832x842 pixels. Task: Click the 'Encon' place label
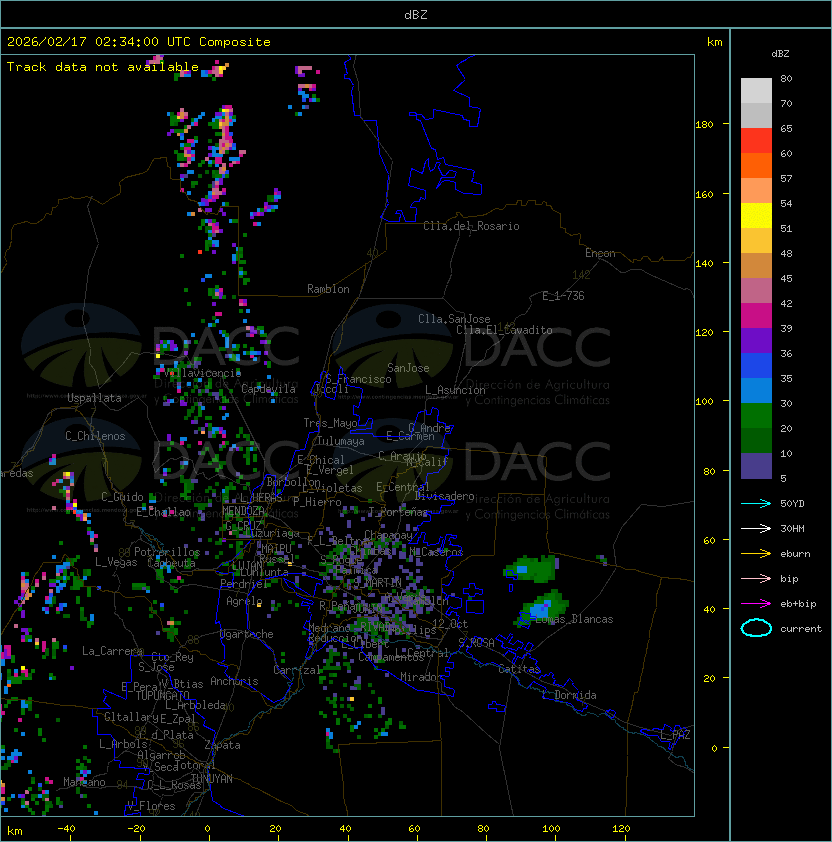pos(600,253)
